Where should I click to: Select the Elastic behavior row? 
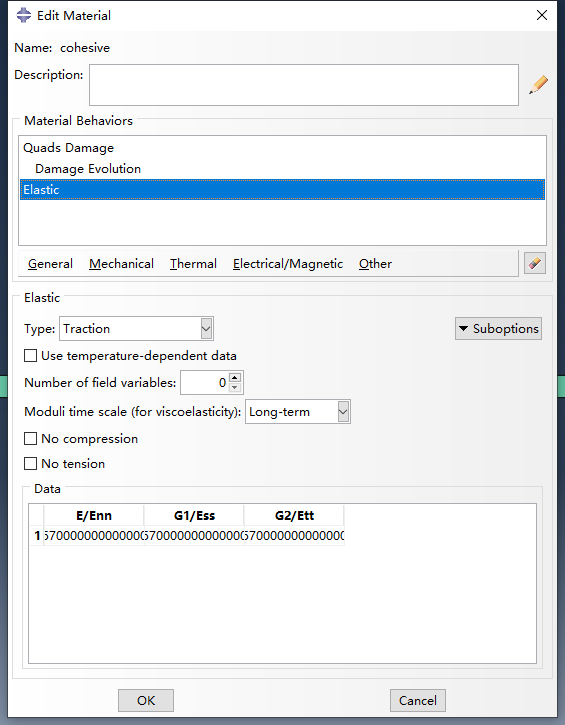click(282, 190)
